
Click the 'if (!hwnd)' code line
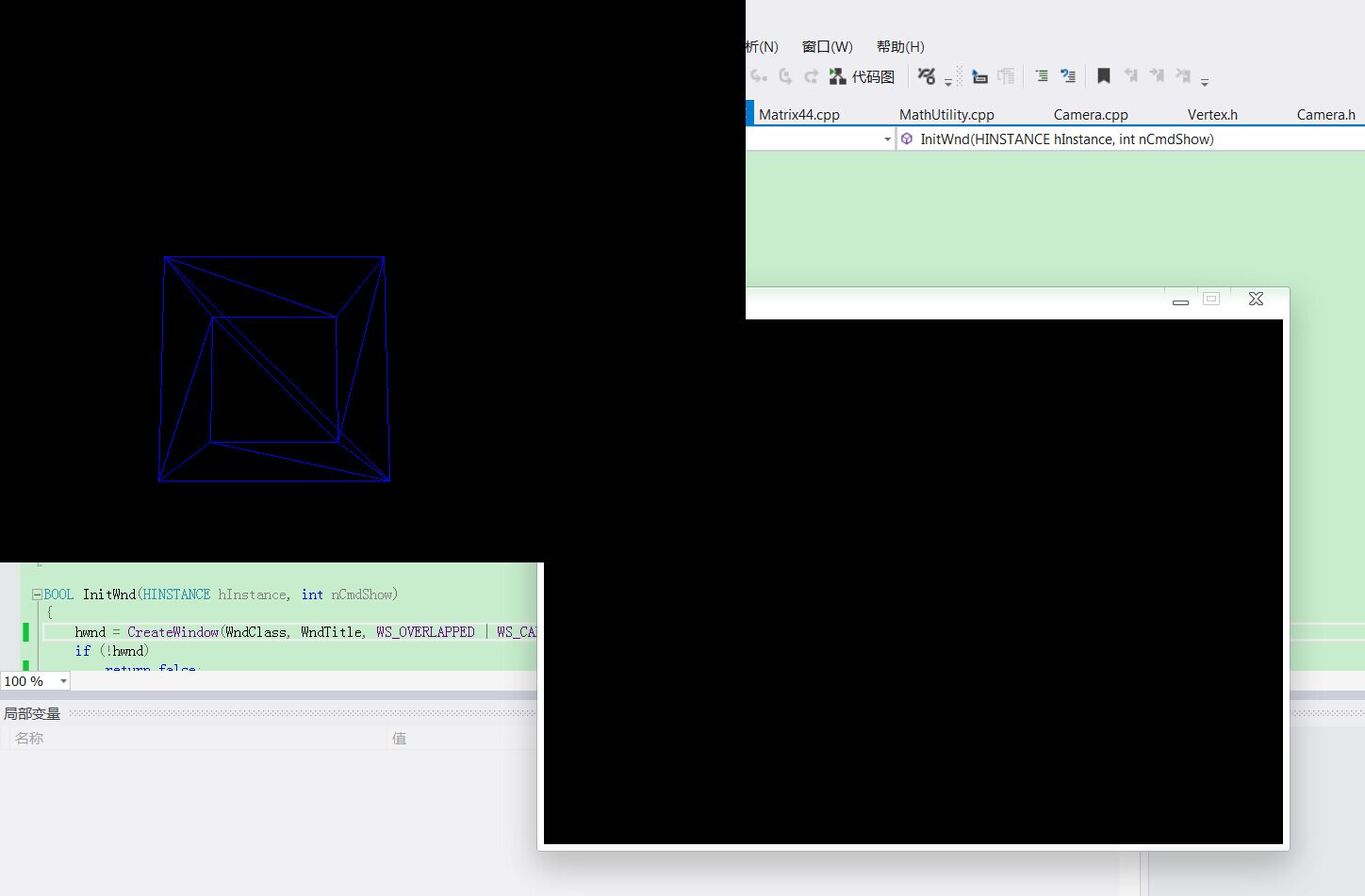pos(112,651)
